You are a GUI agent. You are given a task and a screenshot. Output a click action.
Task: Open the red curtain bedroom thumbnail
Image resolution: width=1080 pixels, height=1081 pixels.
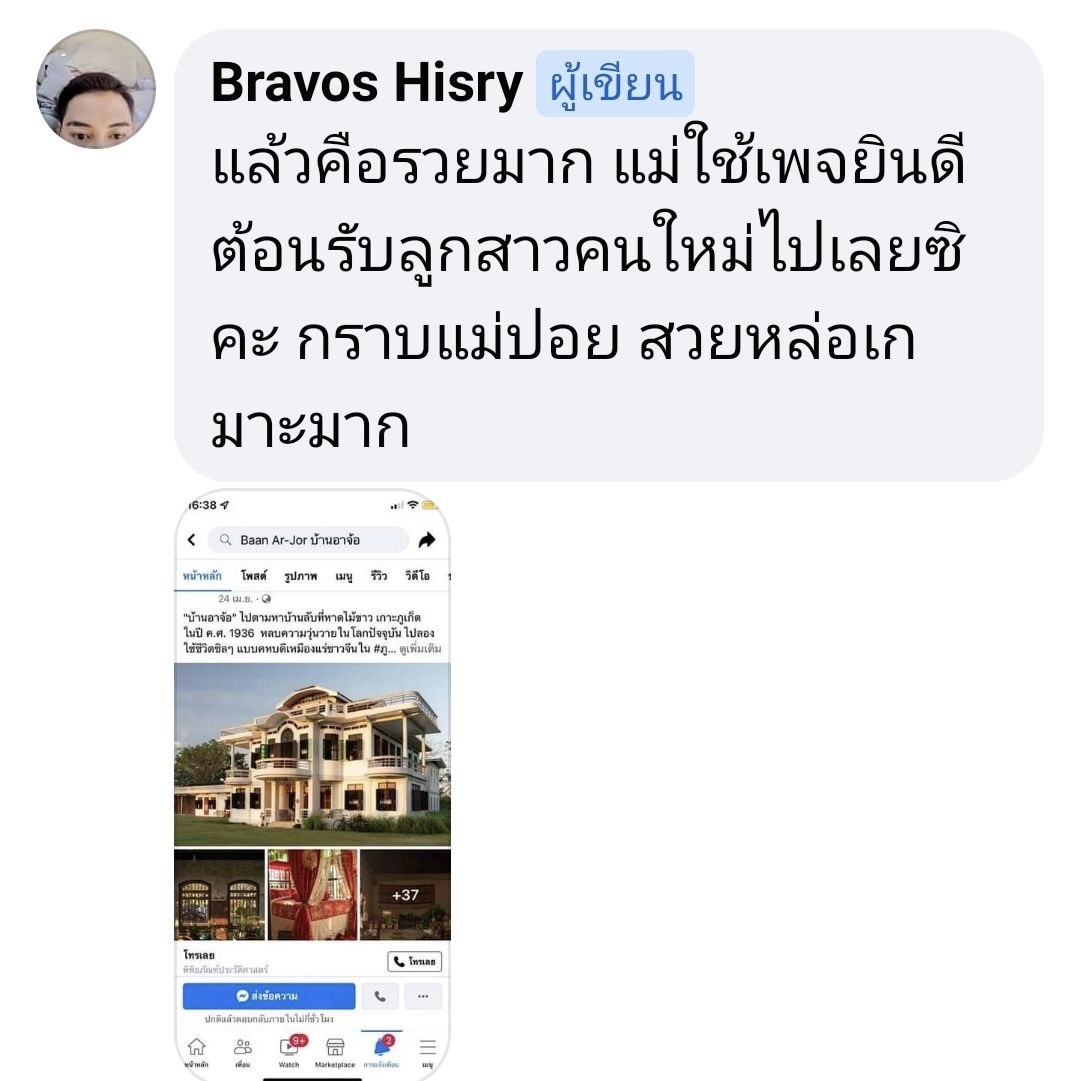tap(312, 895)
